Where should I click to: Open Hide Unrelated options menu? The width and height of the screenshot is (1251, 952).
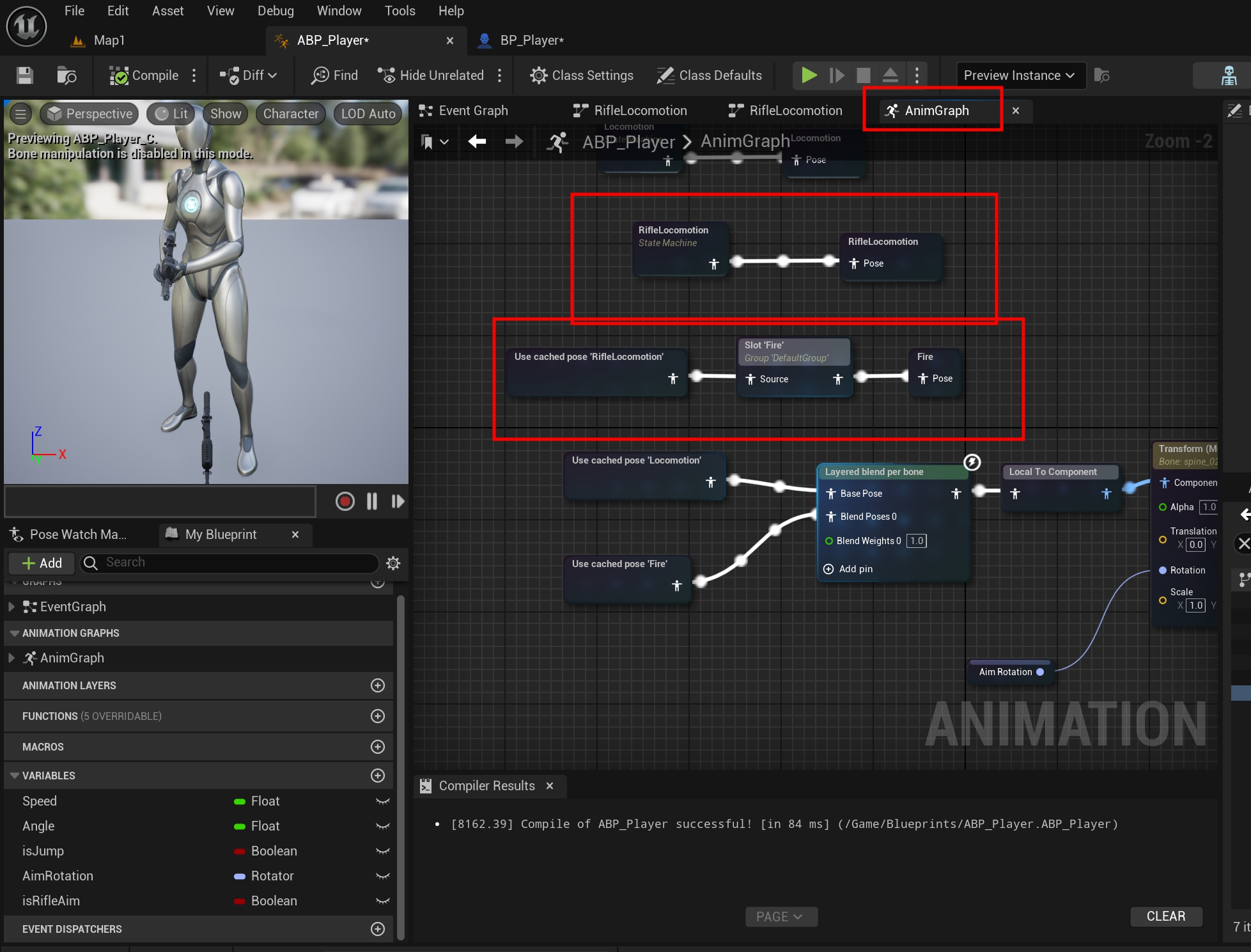(500, 75)
